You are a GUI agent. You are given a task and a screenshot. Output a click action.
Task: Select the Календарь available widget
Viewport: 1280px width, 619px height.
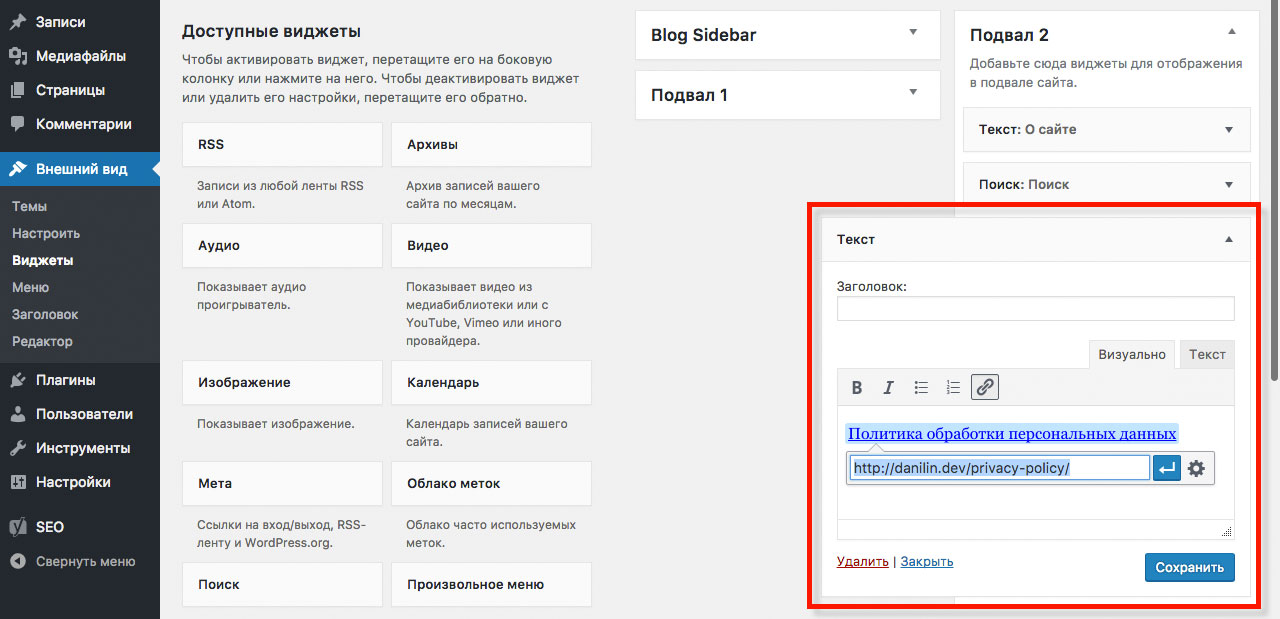[x=491, y=382]
